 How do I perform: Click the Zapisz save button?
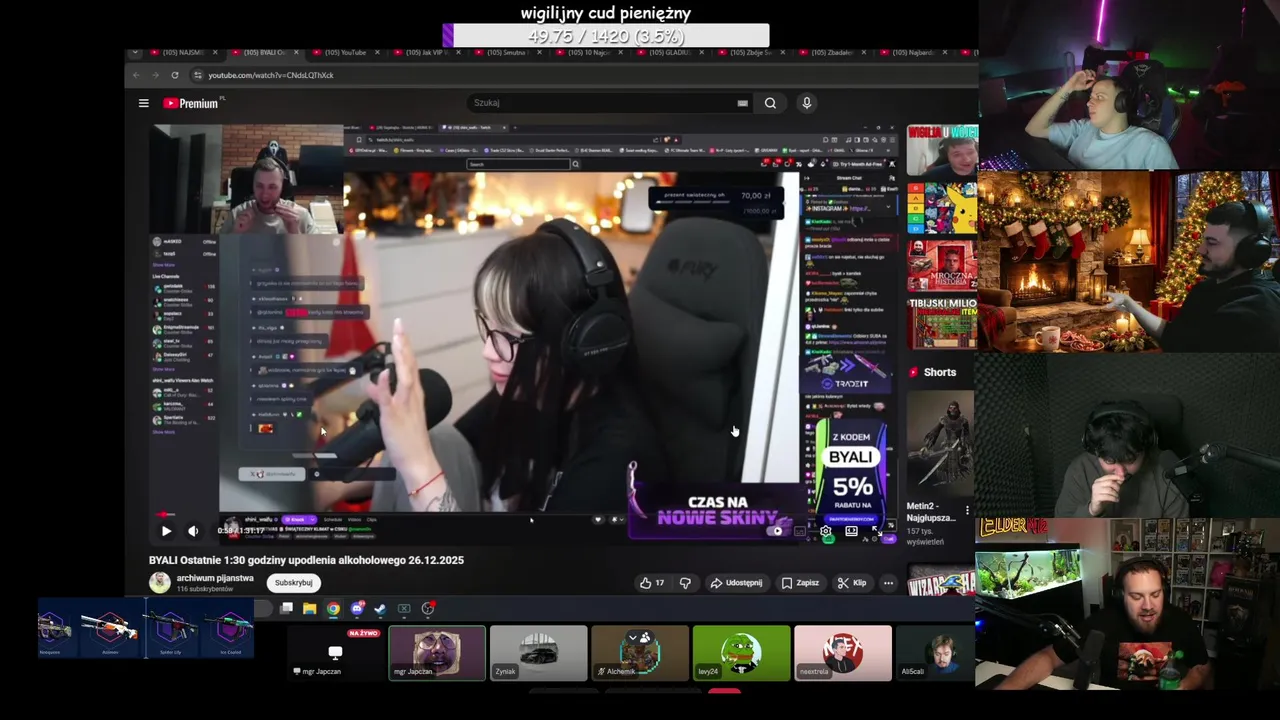[800, 583]
